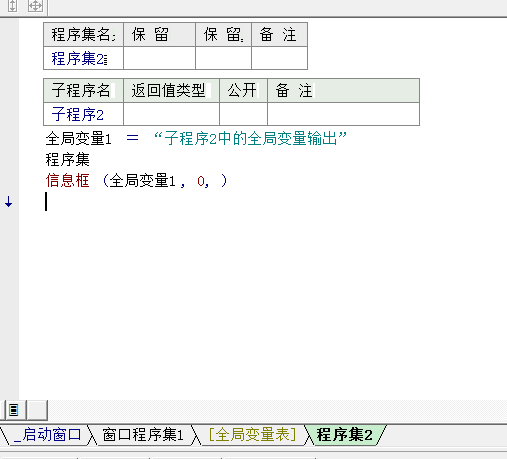507x459 pixels.
Task: Click the 全局变量1 assignment variable
Action: point(79,138)
